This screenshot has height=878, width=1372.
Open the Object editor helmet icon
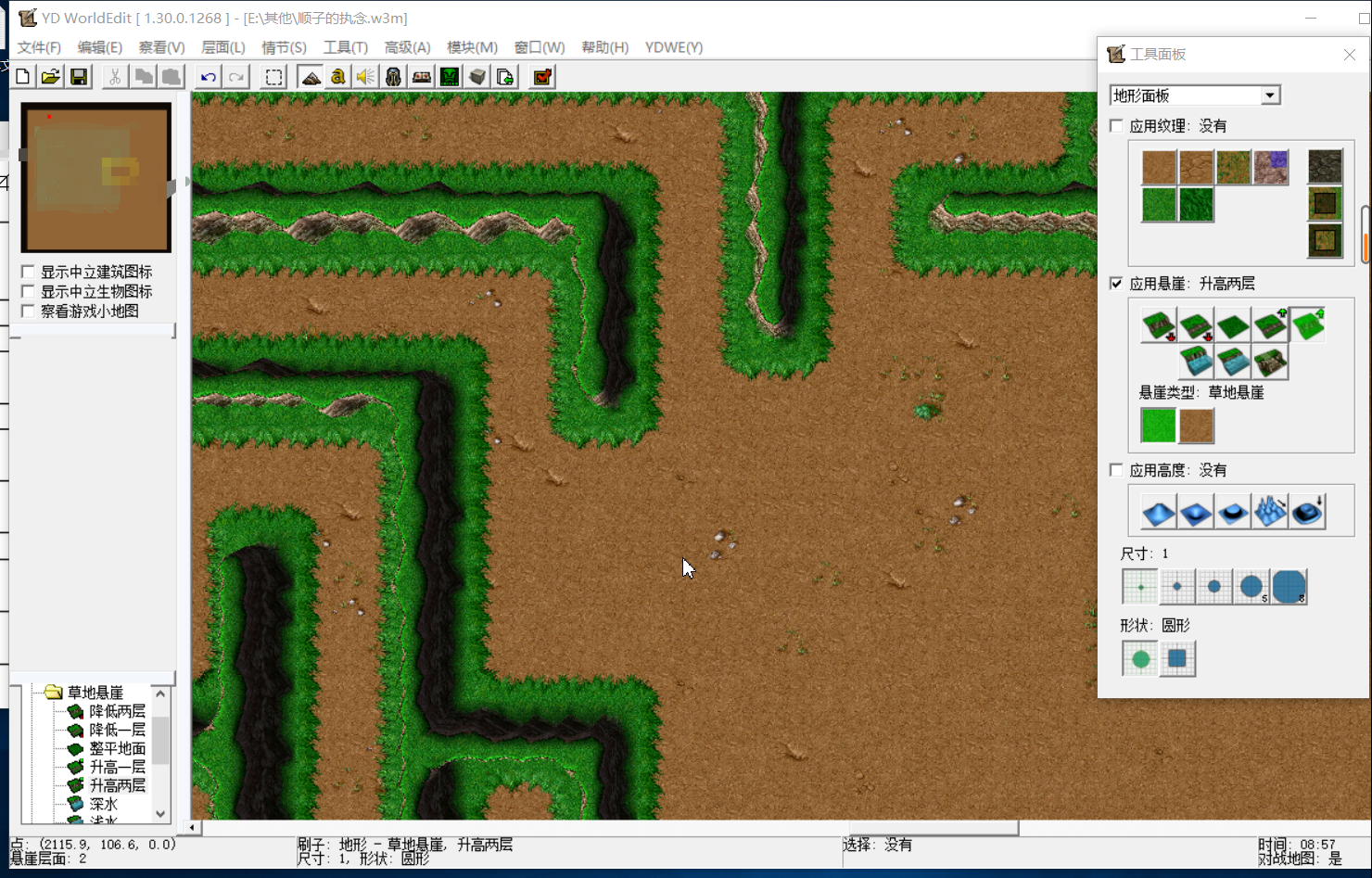393,77
